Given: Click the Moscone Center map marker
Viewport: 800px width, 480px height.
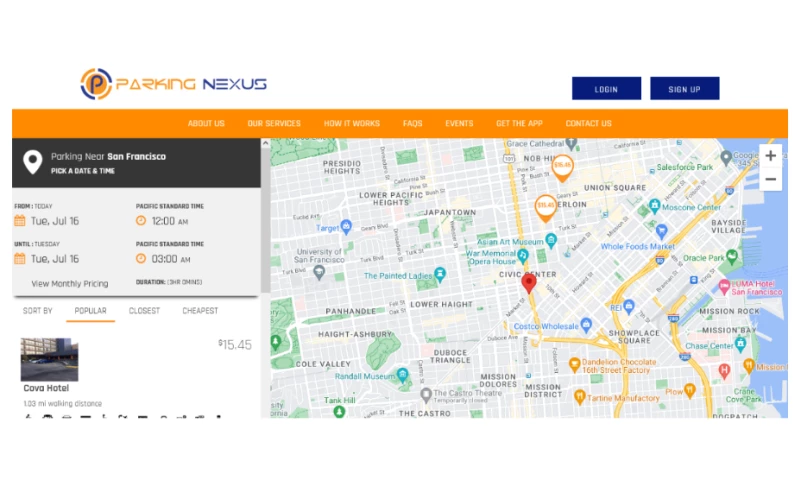Looking at the screenshot, I should (x=655, y=206).
